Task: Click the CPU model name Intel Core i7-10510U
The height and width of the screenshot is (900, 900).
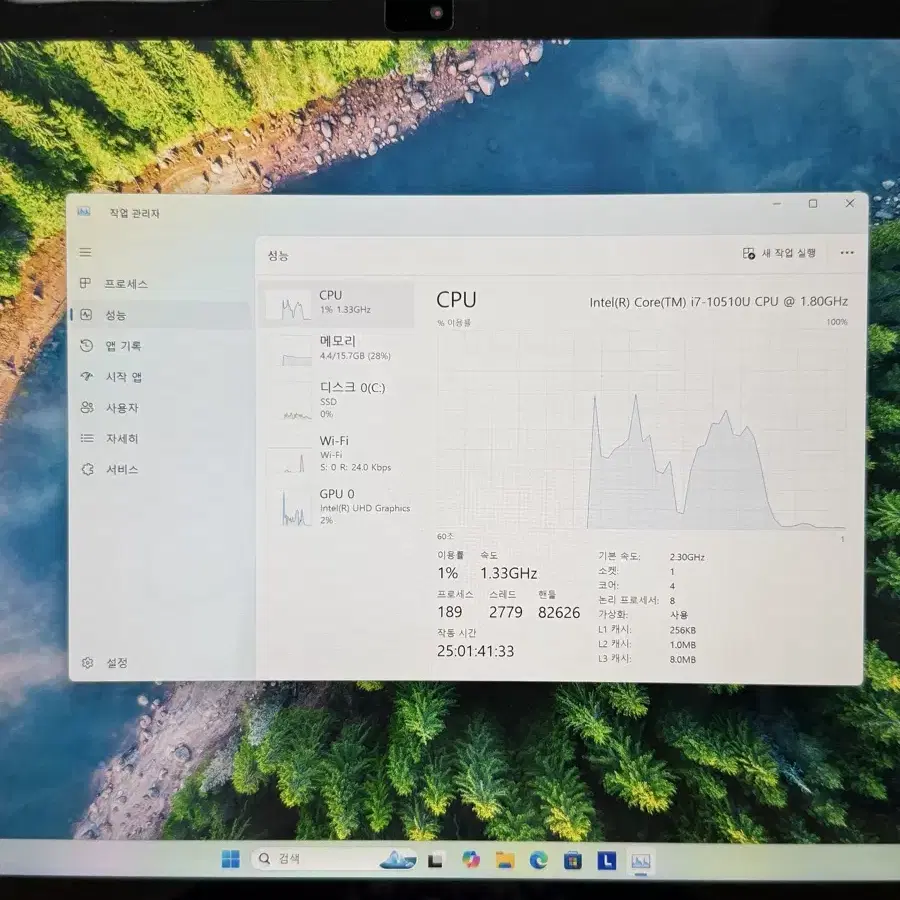Action: click(719, 302)
